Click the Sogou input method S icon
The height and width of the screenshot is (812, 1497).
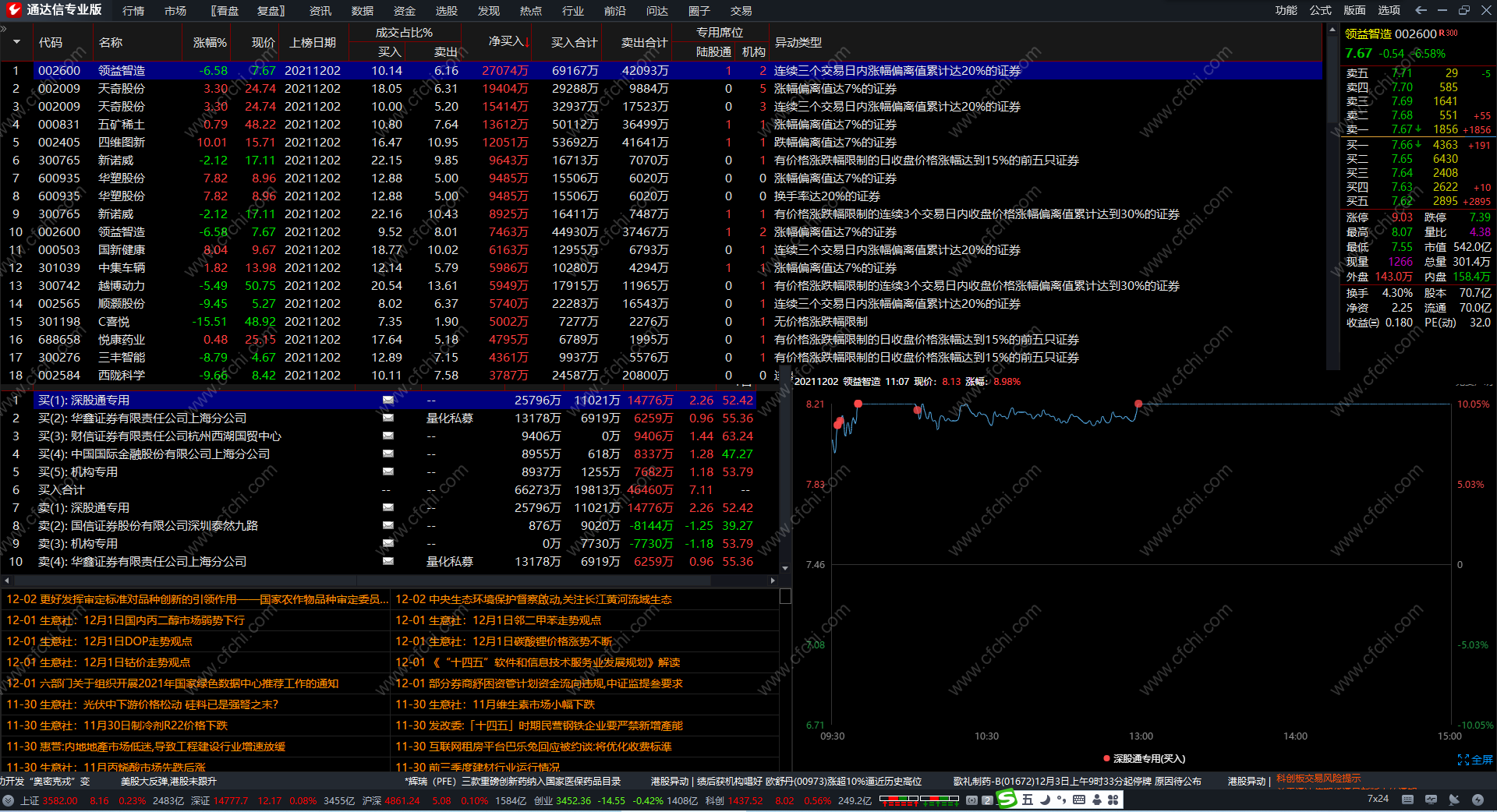pos(1007,800)
